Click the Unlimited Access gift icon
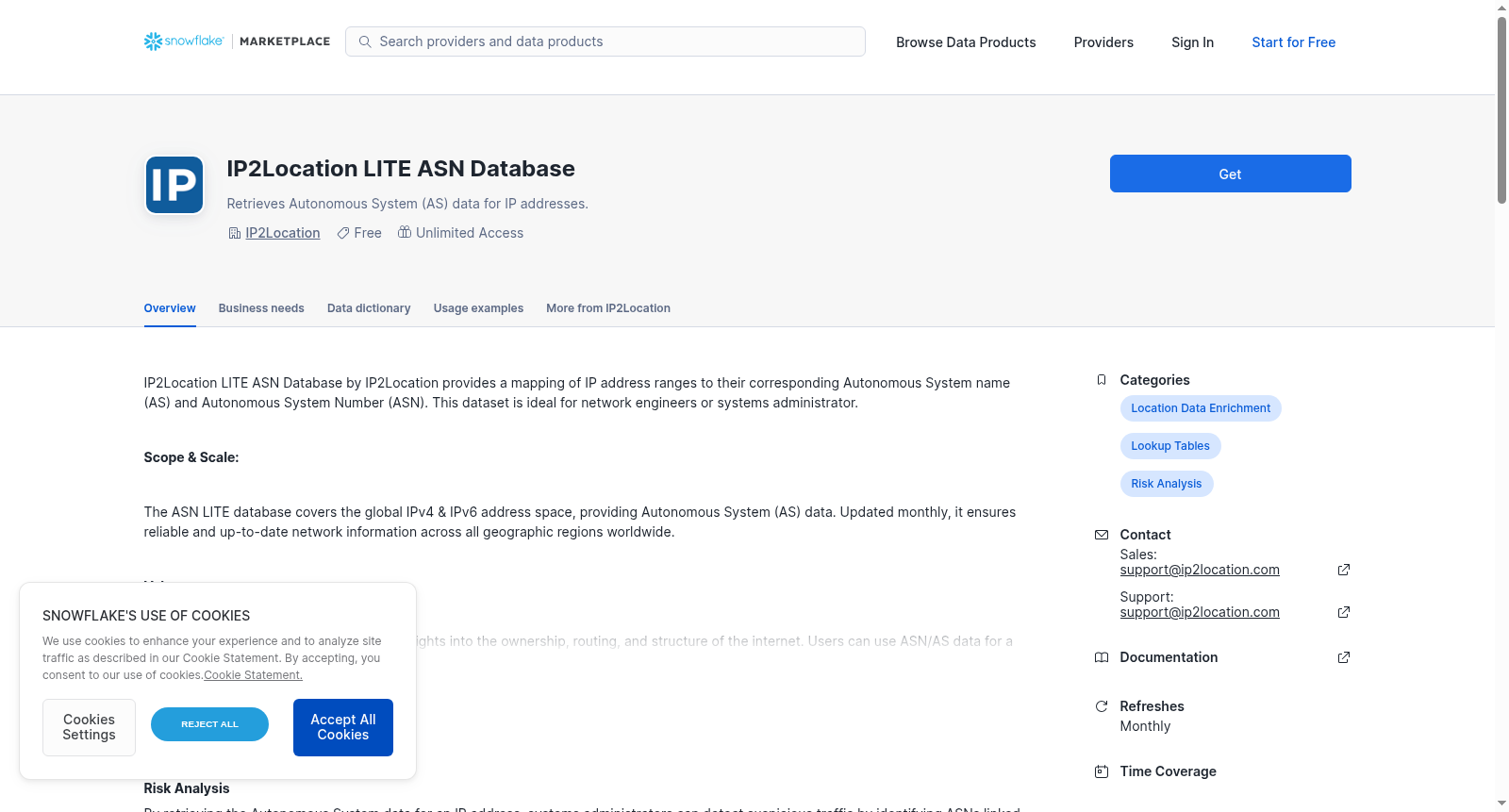1509x812 pixels. click(x=405, y=232)
